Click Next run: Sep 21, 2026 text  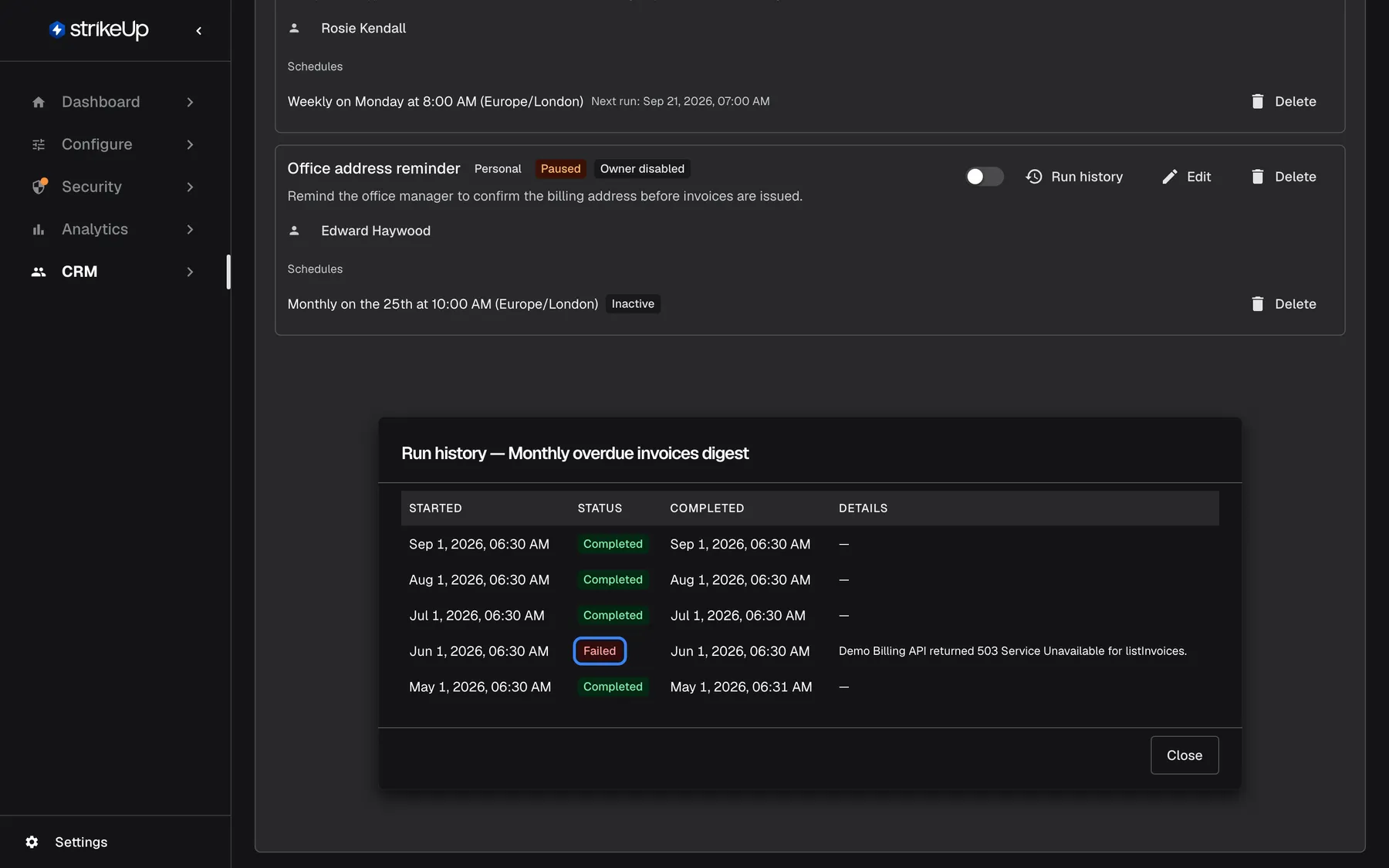[x=680, y=101]
